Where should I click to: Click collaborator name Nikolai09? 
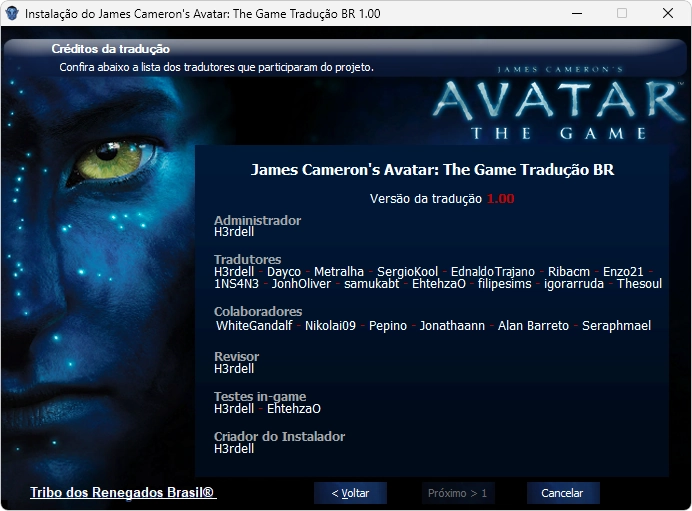click(x=330, y=326)
